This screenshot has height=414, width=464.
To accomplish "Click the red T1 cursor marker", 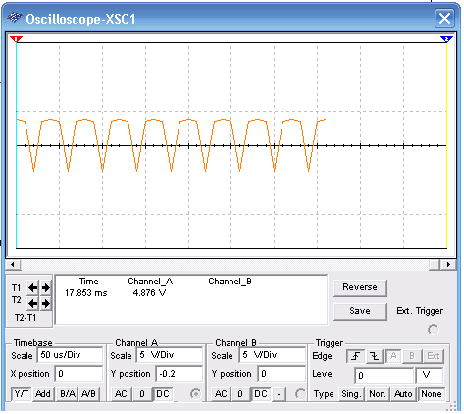I will tap(16, 39).
